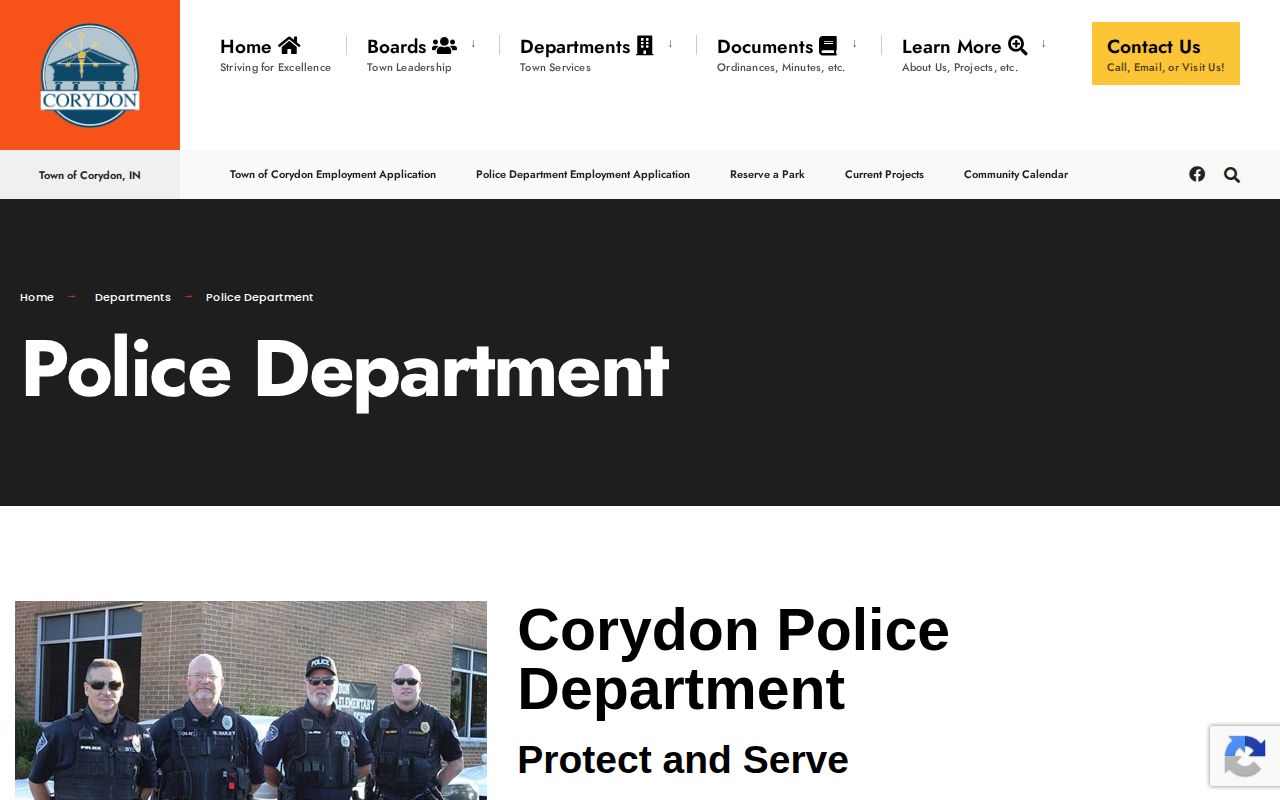The height and width of the screenshot is (800, 1280).
Task: Click Home in the breadcrumb
Action: [x=37, y=297]
